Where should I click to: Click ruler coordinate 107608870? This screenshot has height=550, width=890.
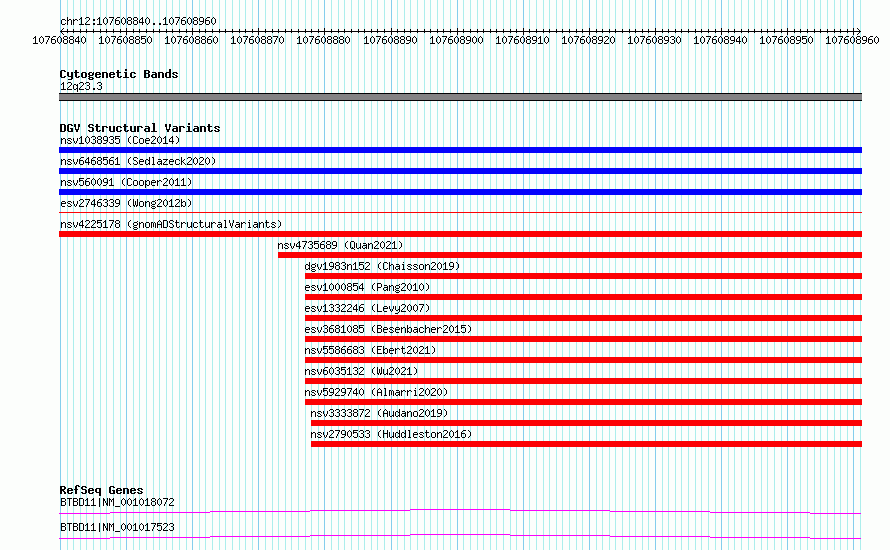pyautogui.click(x=257, y=40)
